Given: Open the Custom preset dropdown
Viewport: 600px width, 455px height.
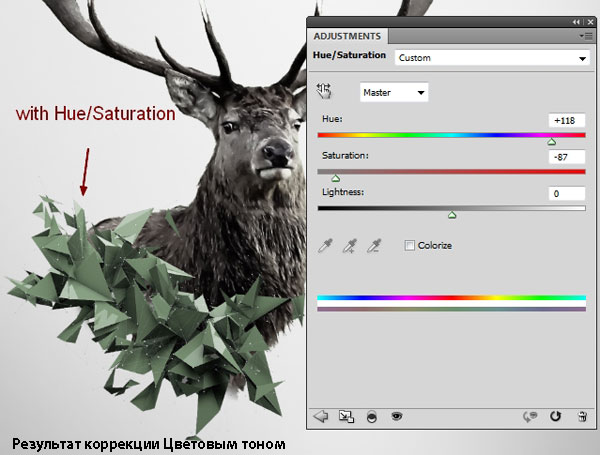Looking at the screenshot, I should click(492, 58).
